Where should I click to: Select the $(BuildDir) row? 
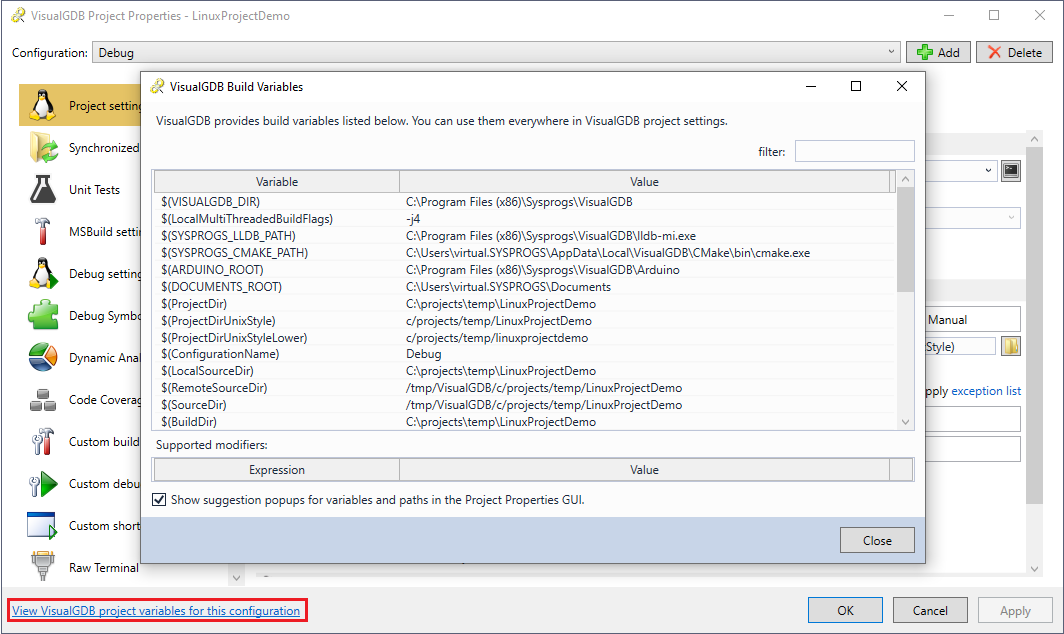[x=525, y=422]
